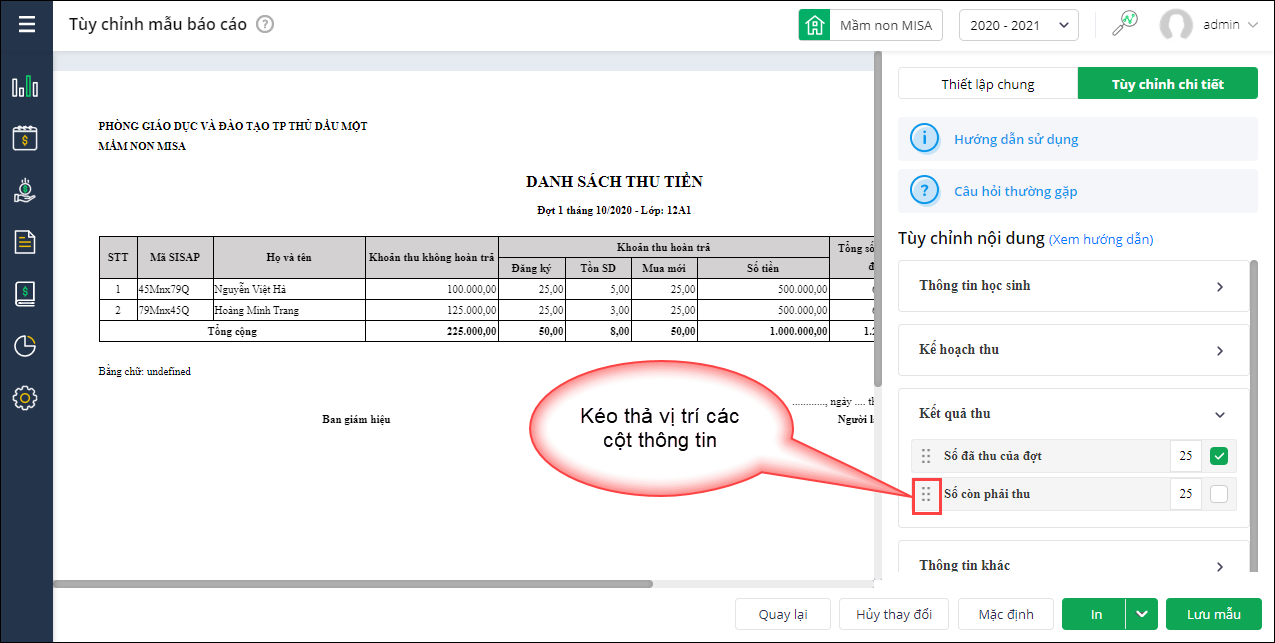Click the Mua mới column header

[664, 268]
